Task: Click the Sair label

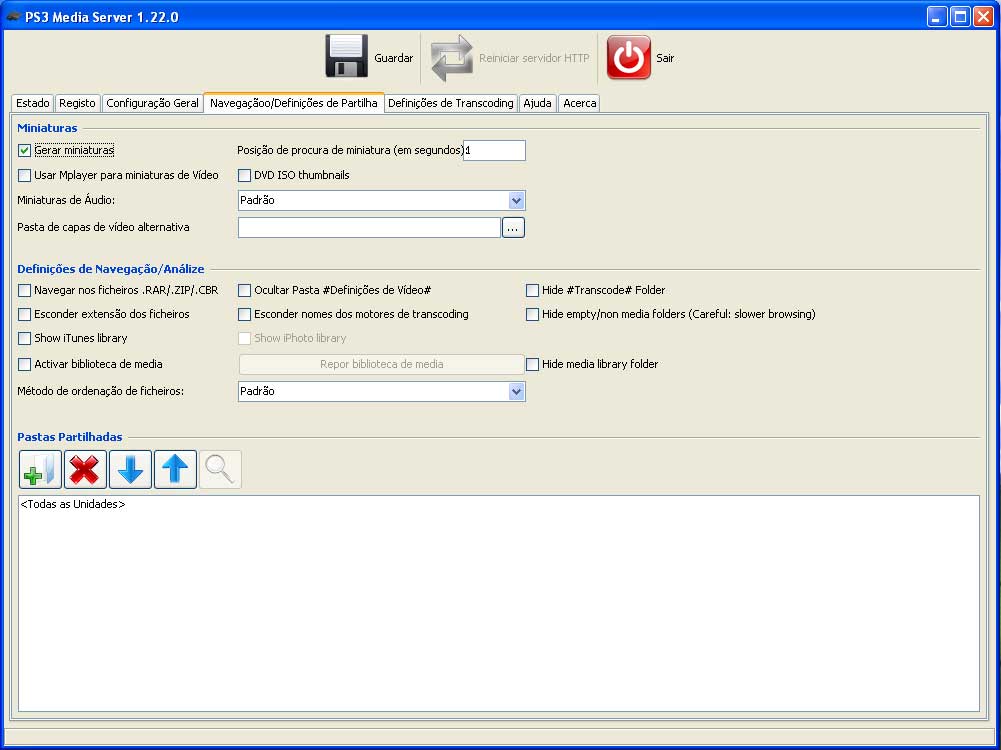Action: (665, 58)
